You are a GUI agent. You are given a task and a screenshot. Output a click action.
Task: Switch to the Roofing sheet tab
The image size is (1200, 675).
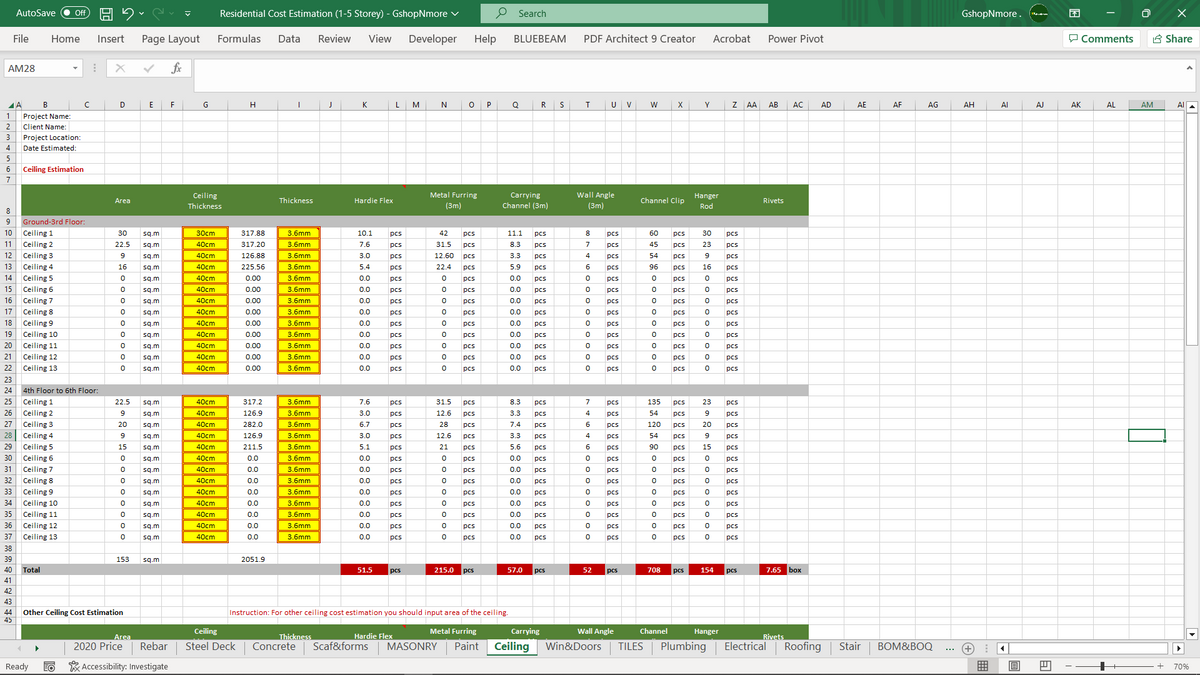coord(802,646)
